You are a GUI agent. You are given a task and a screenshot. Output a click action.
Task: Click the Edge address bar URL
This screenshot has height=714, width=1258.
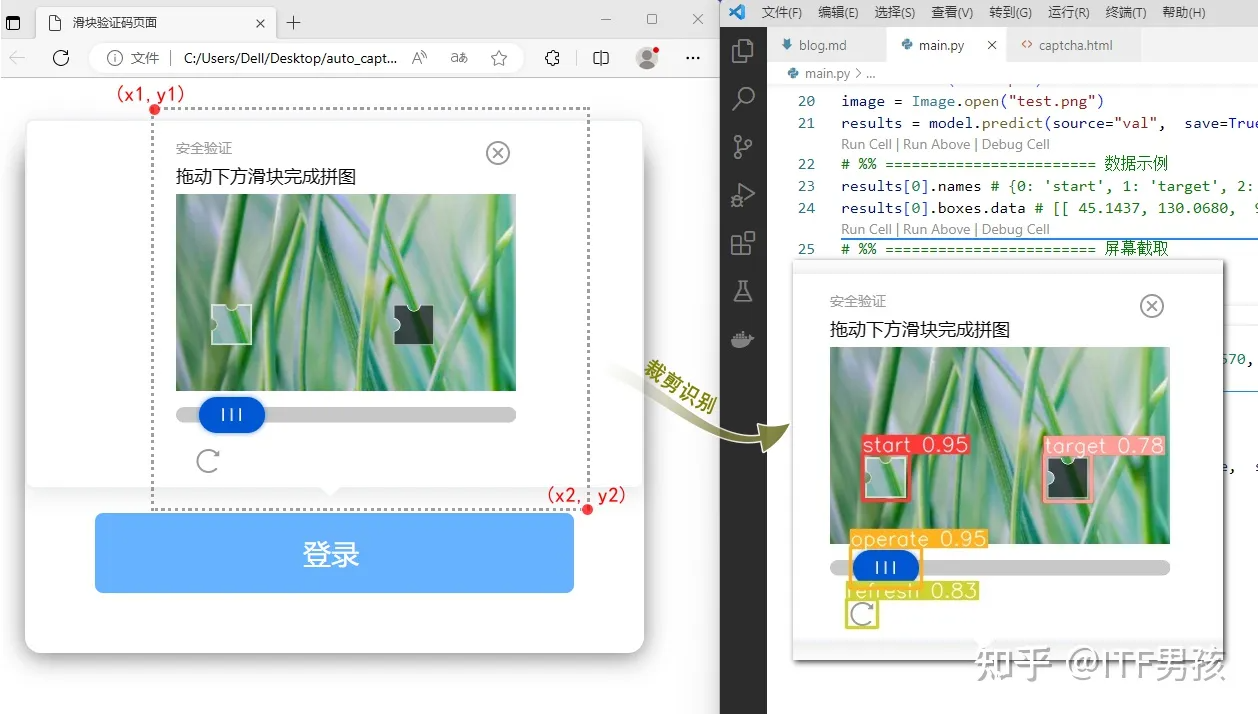[x=290, y=58]
